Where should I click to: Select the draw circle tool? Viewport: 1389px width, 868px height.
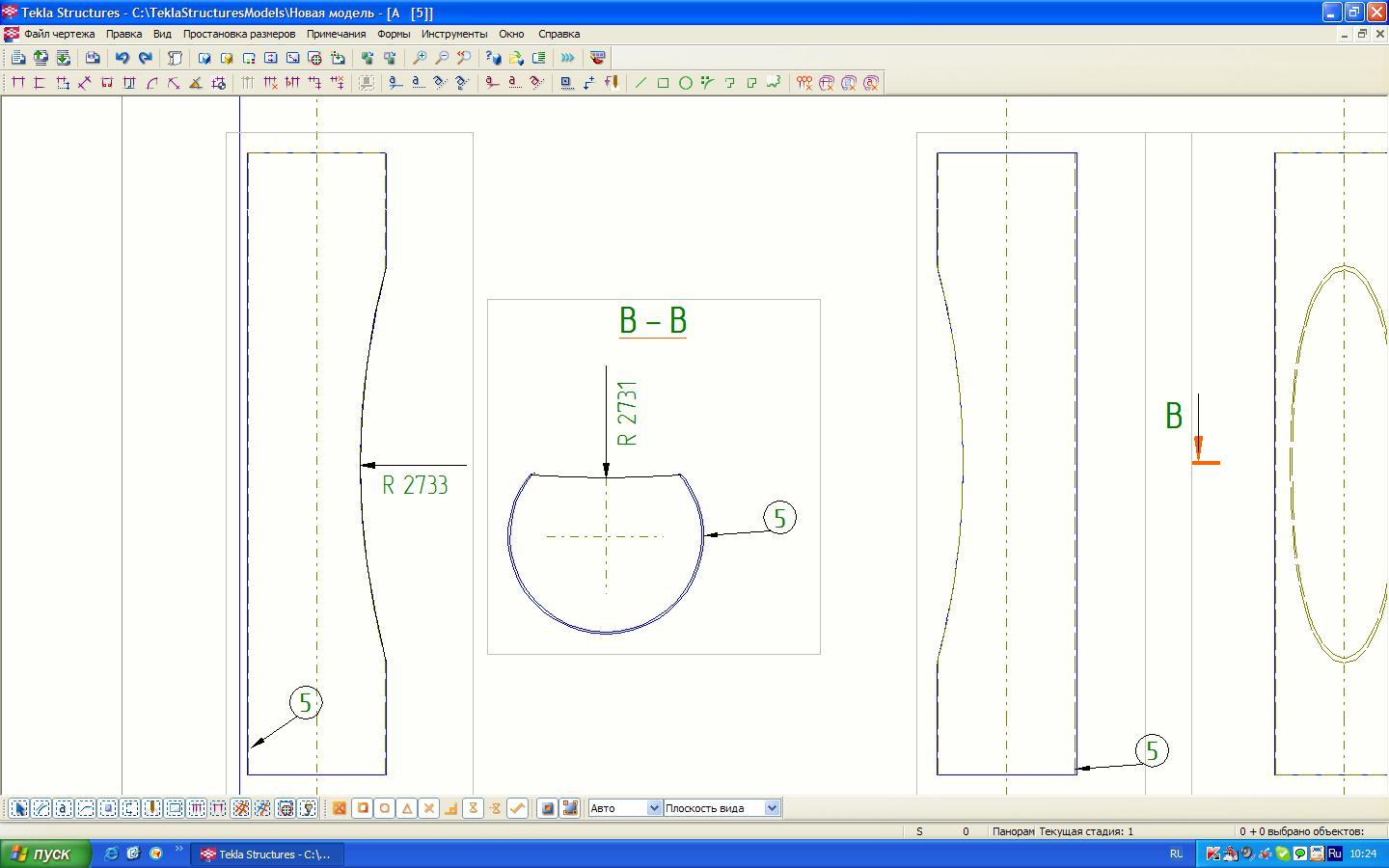[x=685, y=83]
